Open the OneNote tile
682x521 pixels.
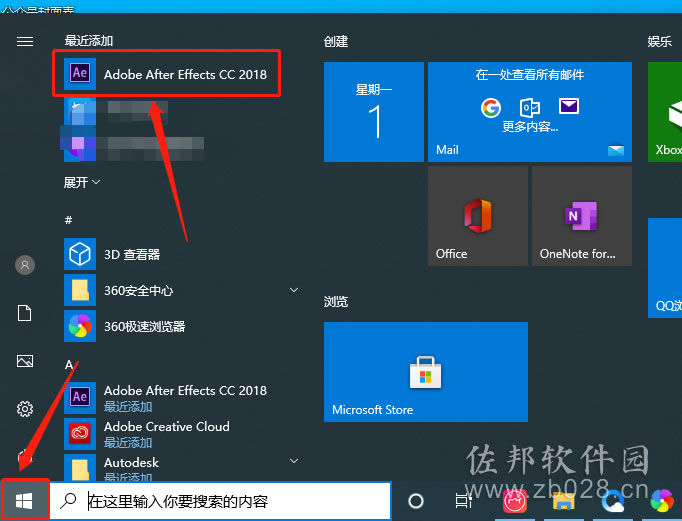point(582,216)
